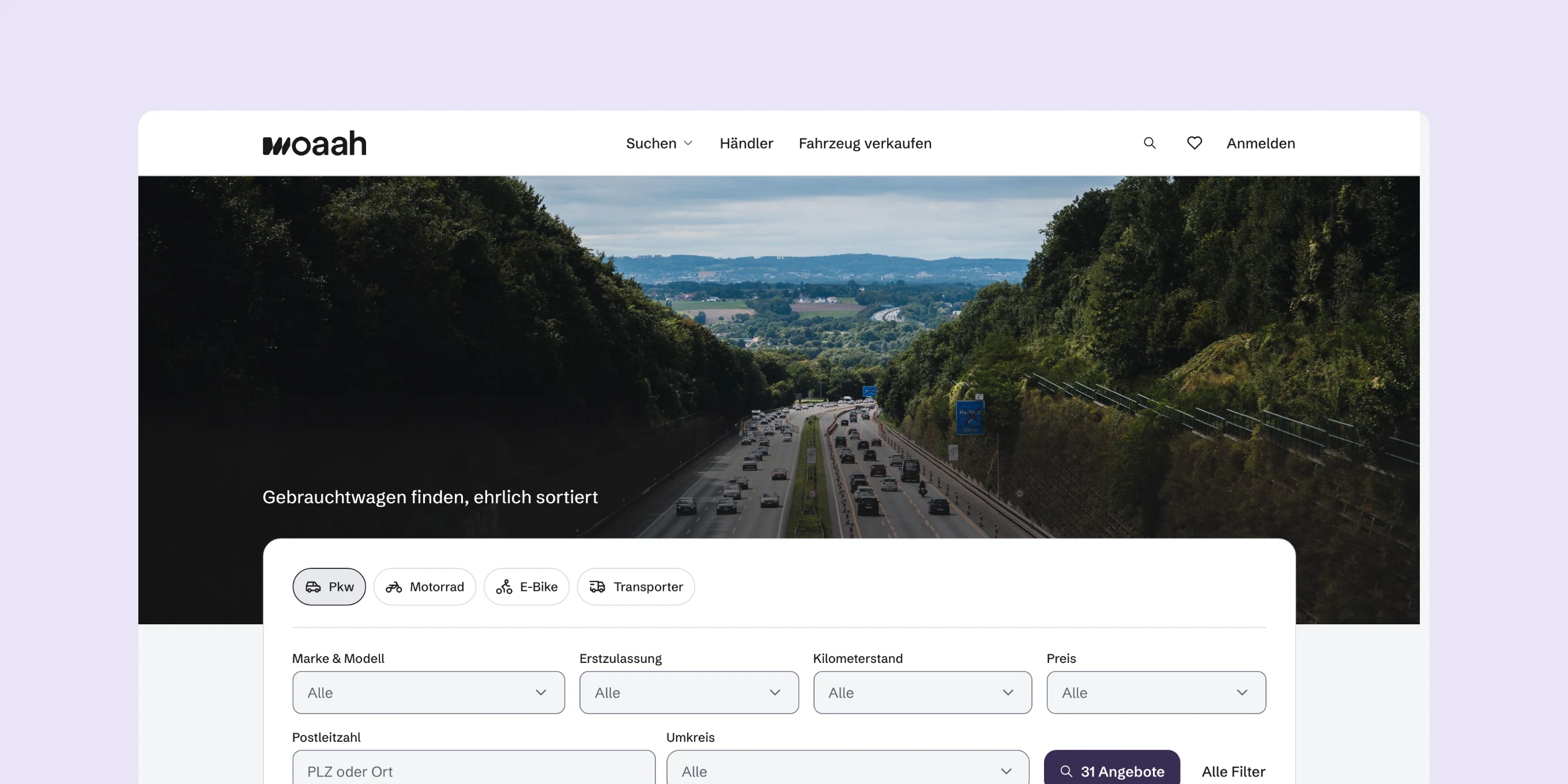Open favorites via the heart icon
The width and height of the screenshot is (1568, 784).
[x=1194, y=143]
